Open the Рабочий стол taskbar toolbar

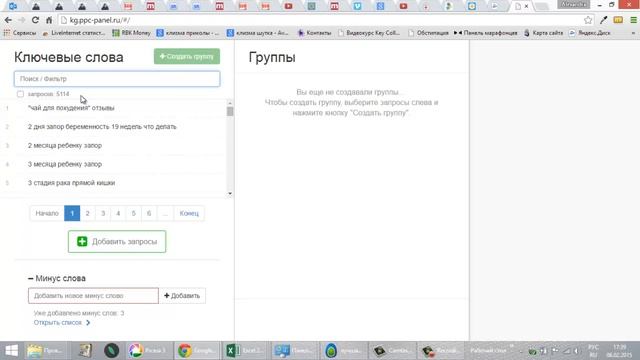click(x=490, y=351)
